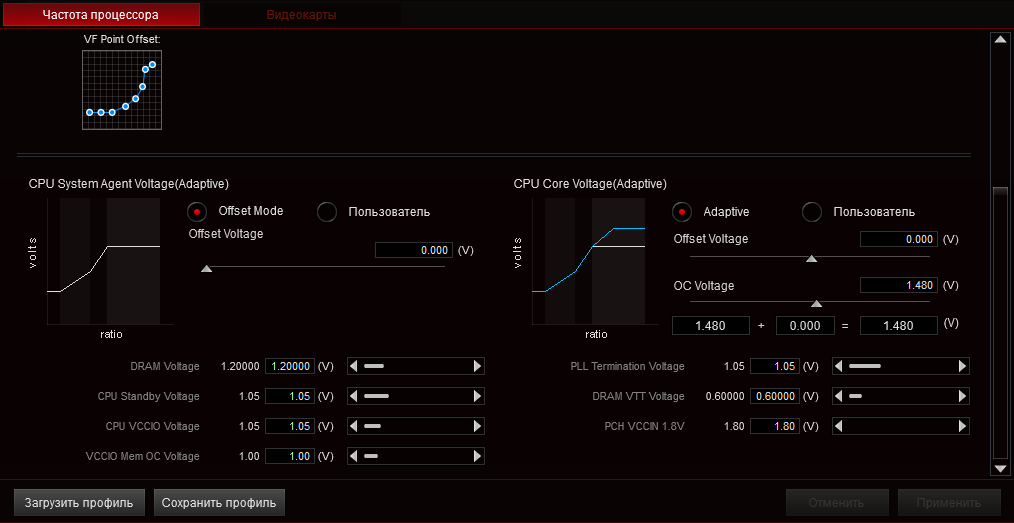Decrease CPU VCCIO Voltage with left arrow
This screenshot has width=1014, height=523.
(354, 426)
